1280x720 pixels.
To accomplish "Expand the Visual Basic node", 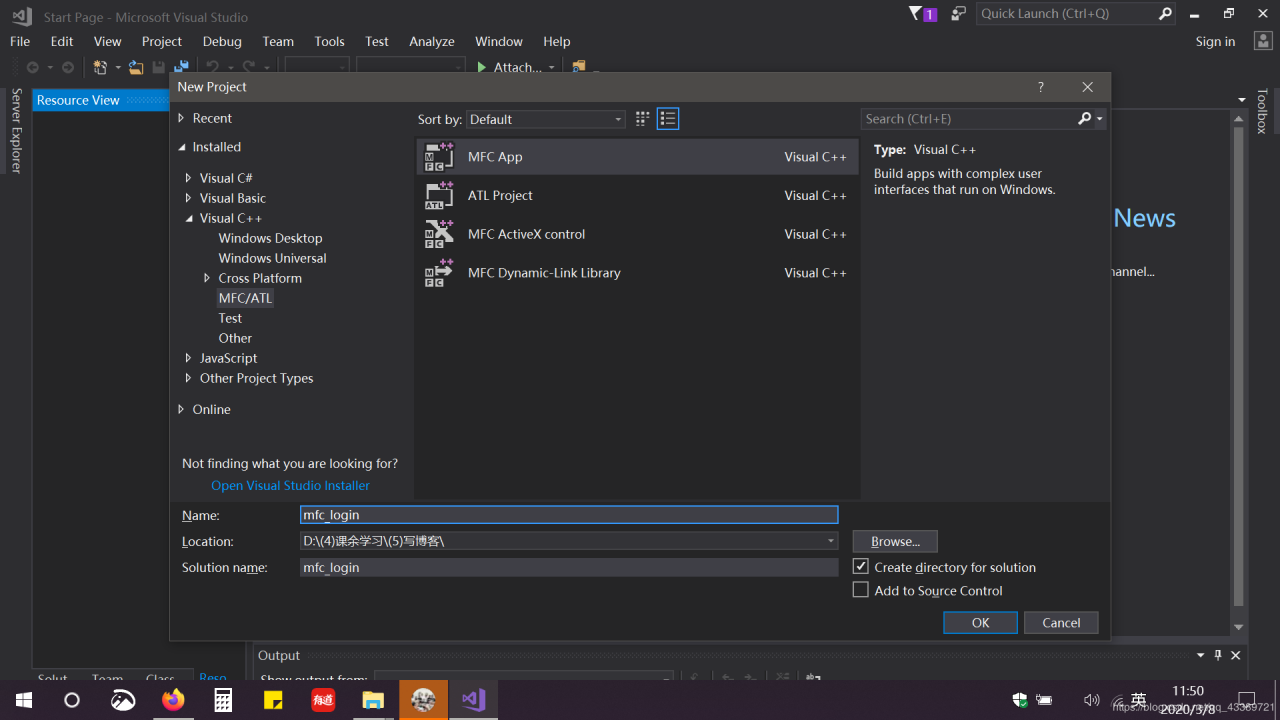I will pyautogui.click(x=188, y=198).
